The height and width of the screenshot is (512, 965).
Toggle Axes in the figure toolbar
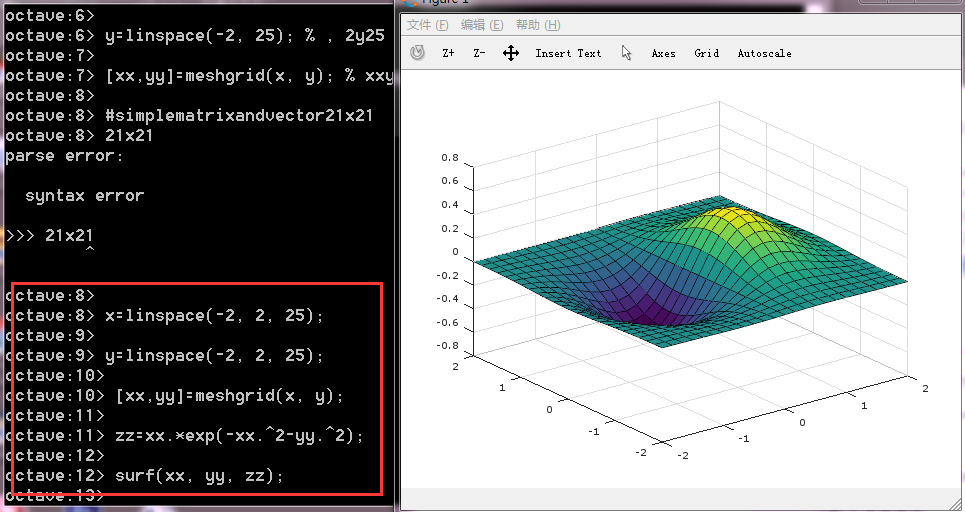click(x=663, y=54)
